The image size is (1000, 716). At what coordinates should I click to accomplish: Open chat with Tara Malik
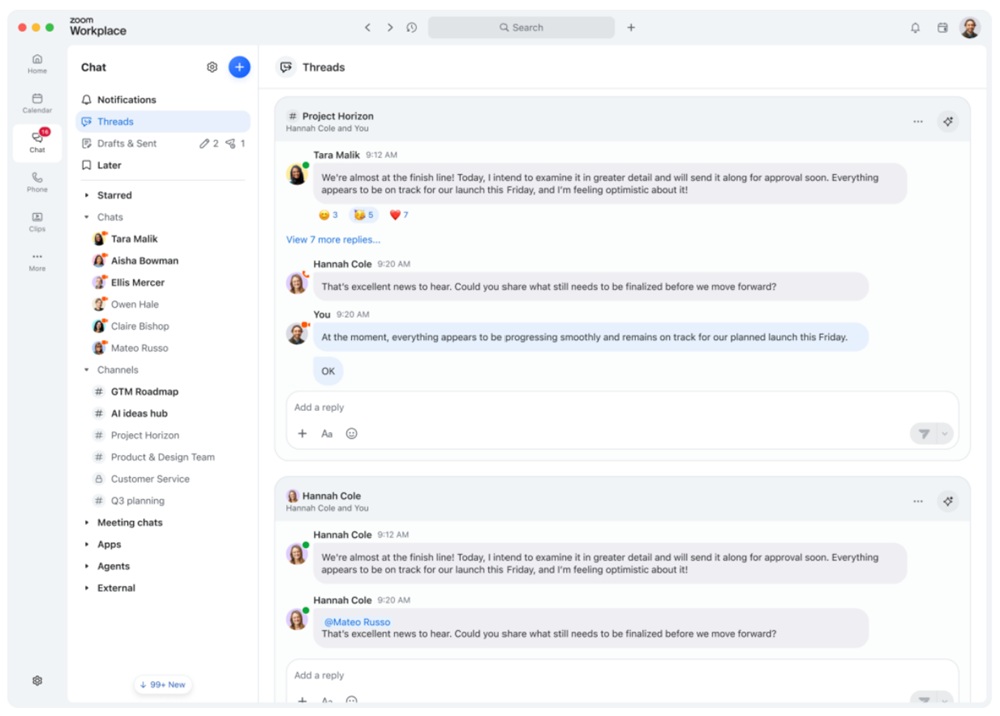[x=163, y=238]
